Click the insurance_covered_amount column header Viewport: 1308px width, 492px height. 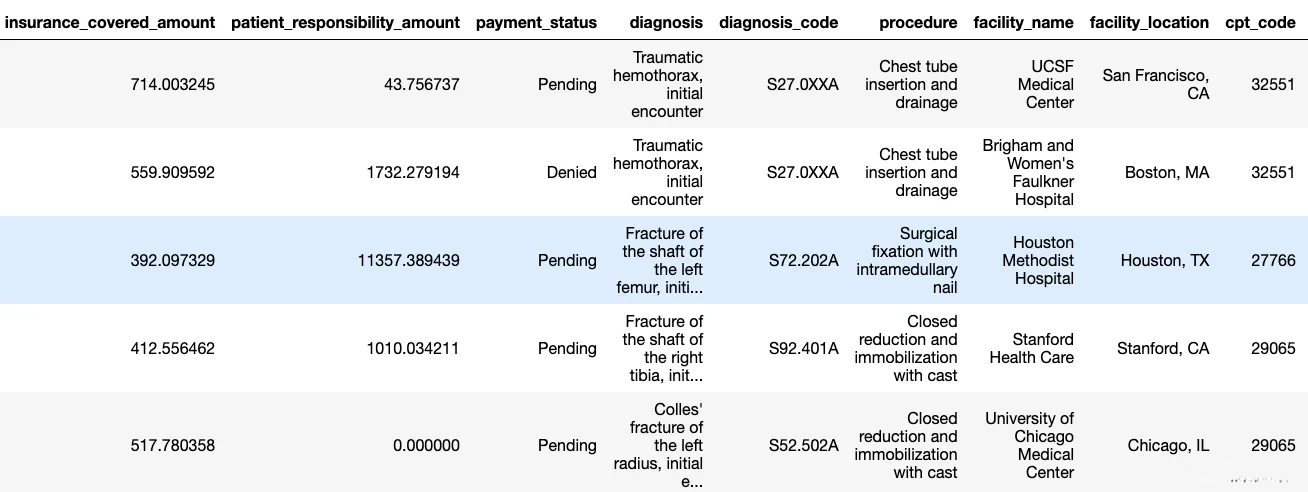[110, 22]
